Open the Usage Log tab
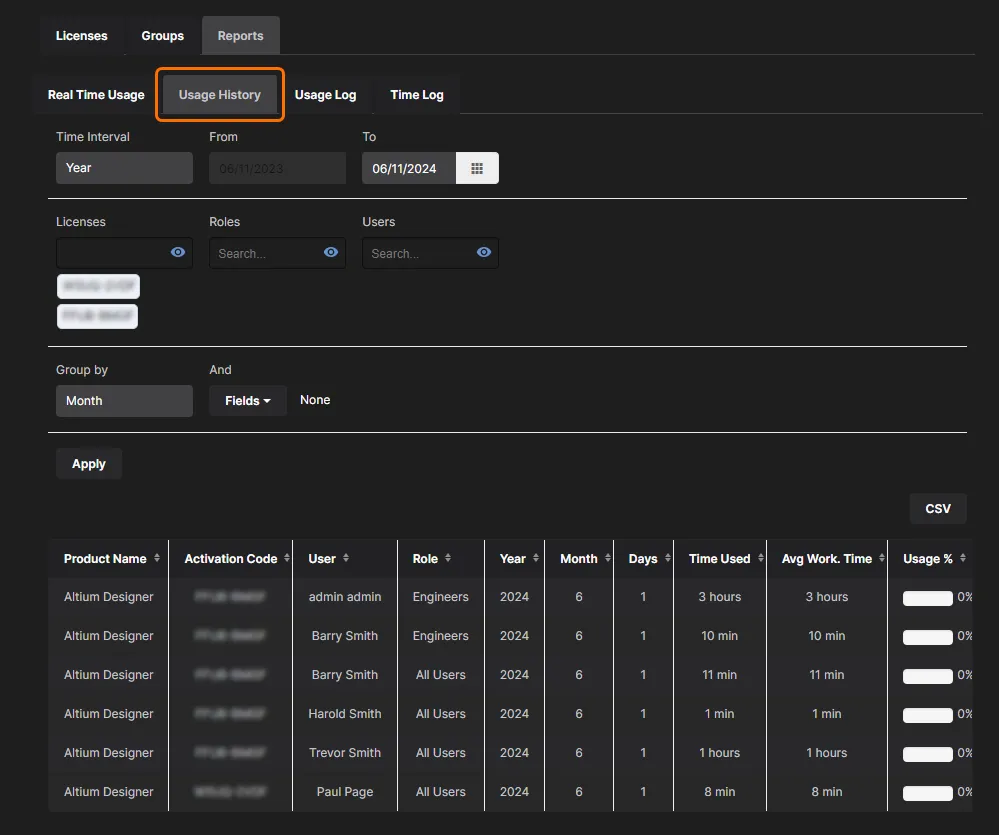Viewport: 999px width, 835px height. point(326,95)
